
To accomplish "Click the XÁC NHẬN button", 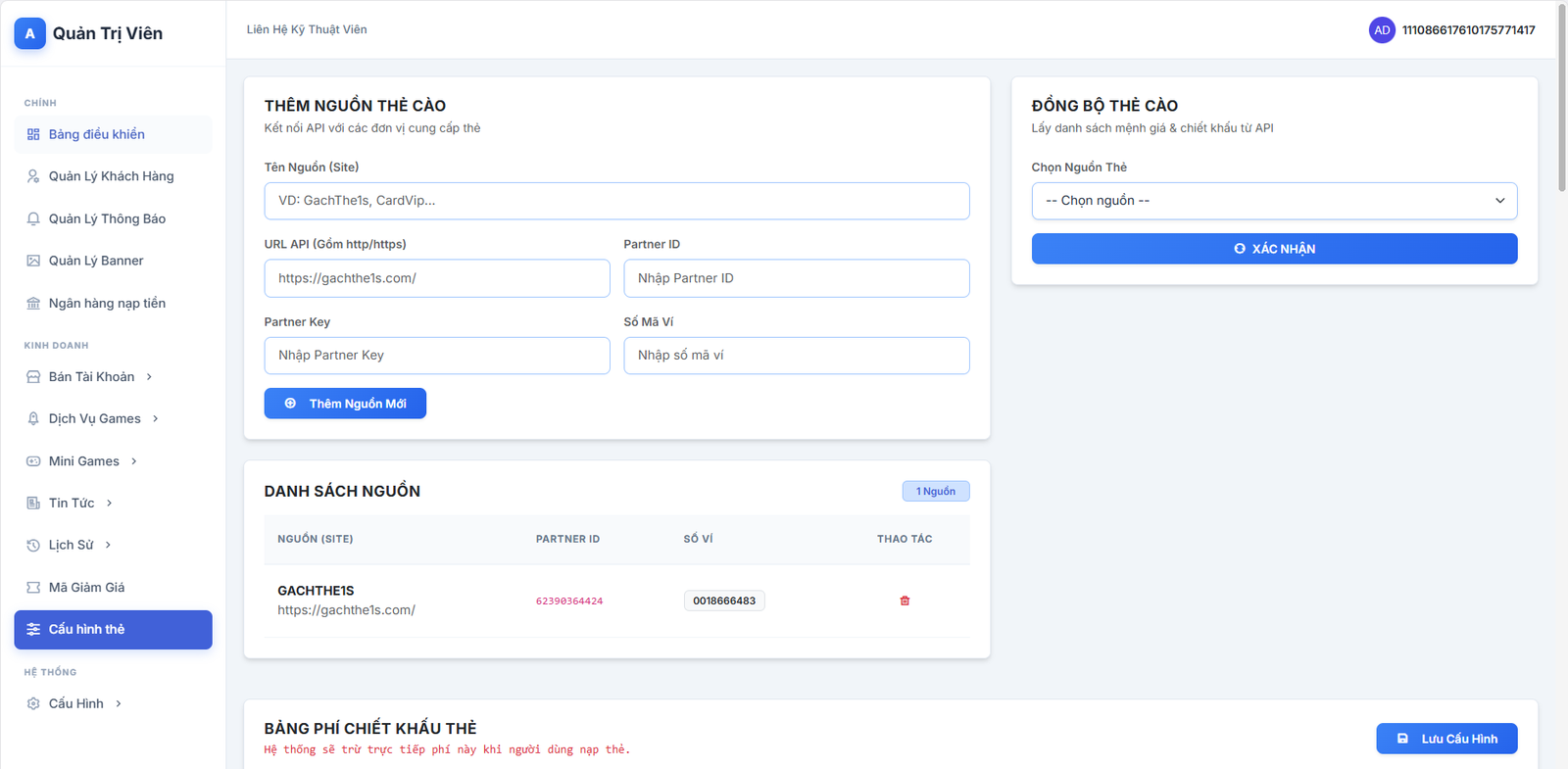I will click(x=1274, y=249).
